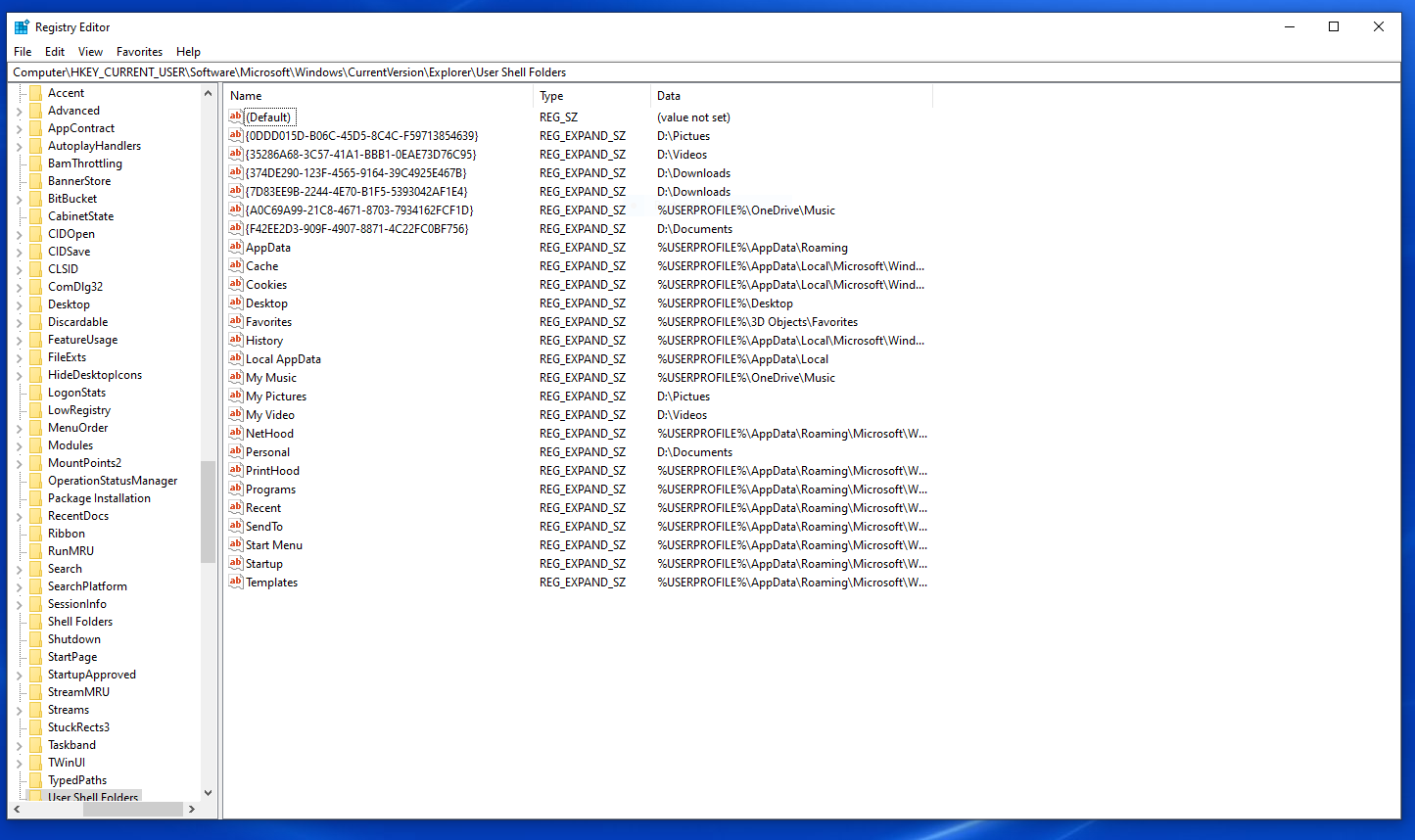Viewport: 1415px width, 840px height.
Task: Select the {F42EE2D3-909F-4907-8871-4C22FC0BF756} value
Action: (356, 229)
